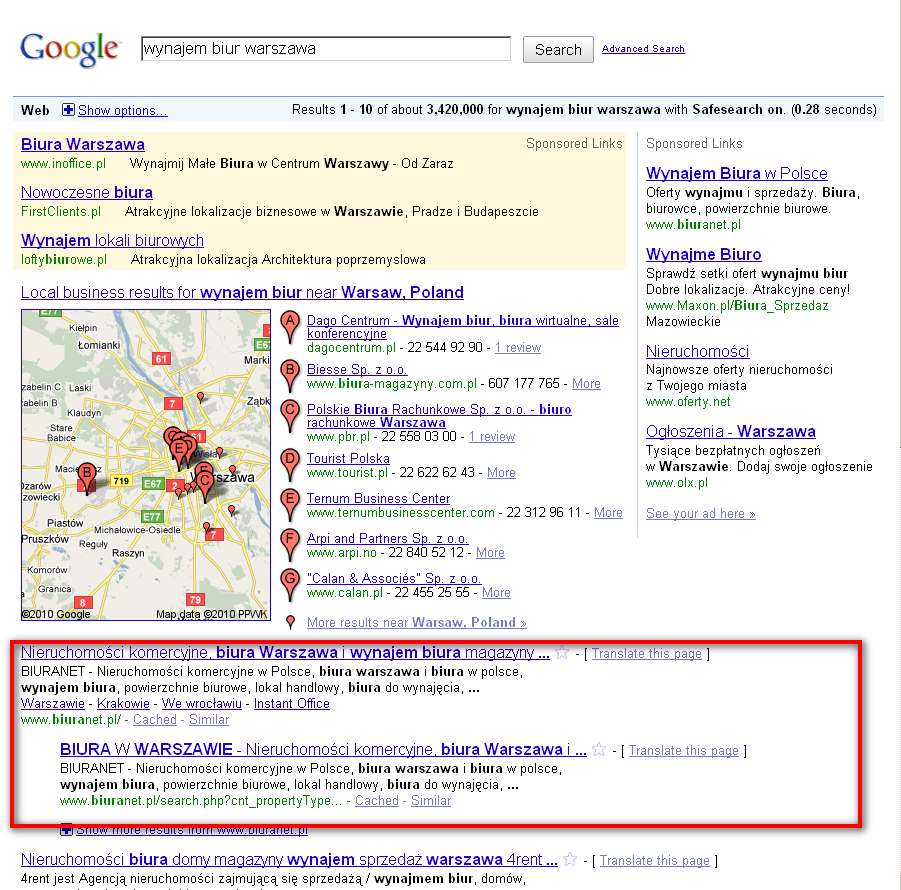Click the search query input field
This screenshot has height=890, width=901.
(x=326, y=49)
